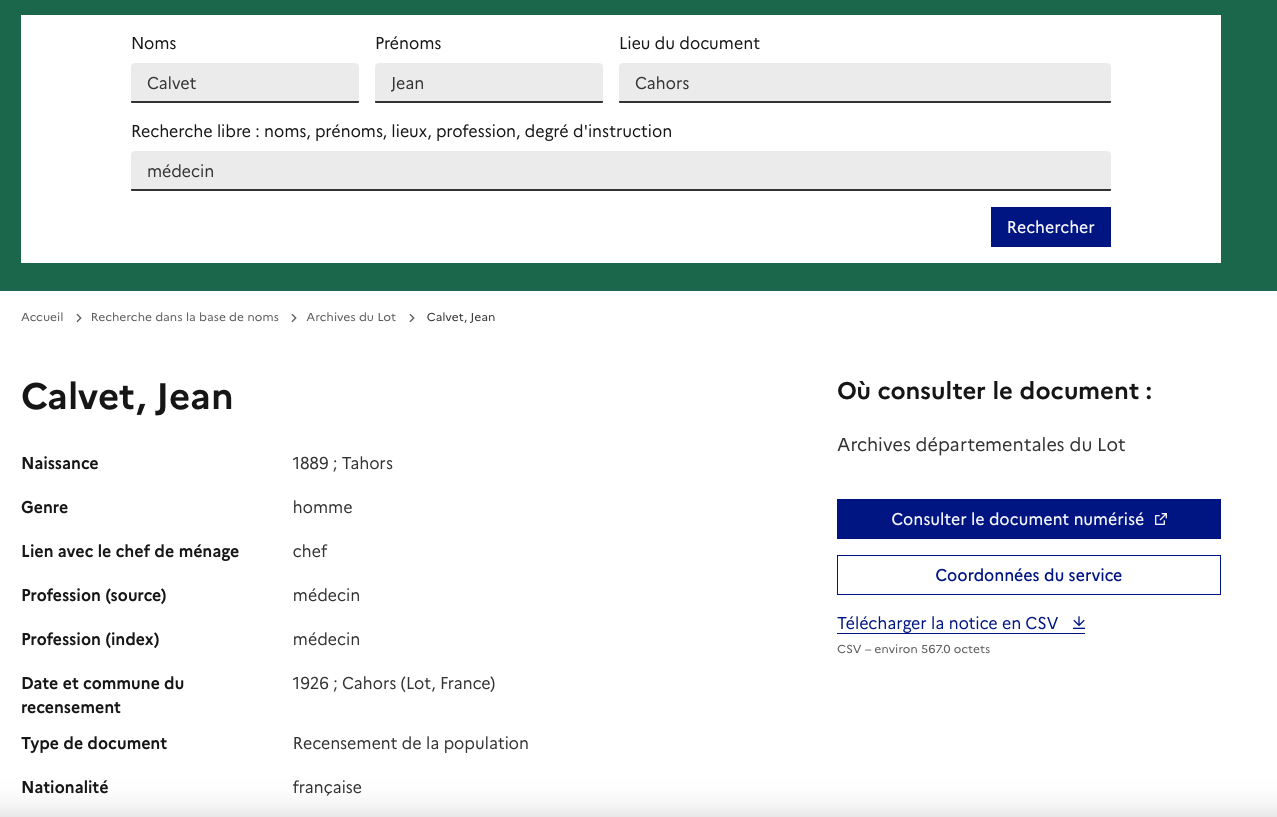The height and width of the screenshot is (817, 1277).
Task: Open Recherche dans la base de noms breadcrumb
Action: [x=184, y=317]
